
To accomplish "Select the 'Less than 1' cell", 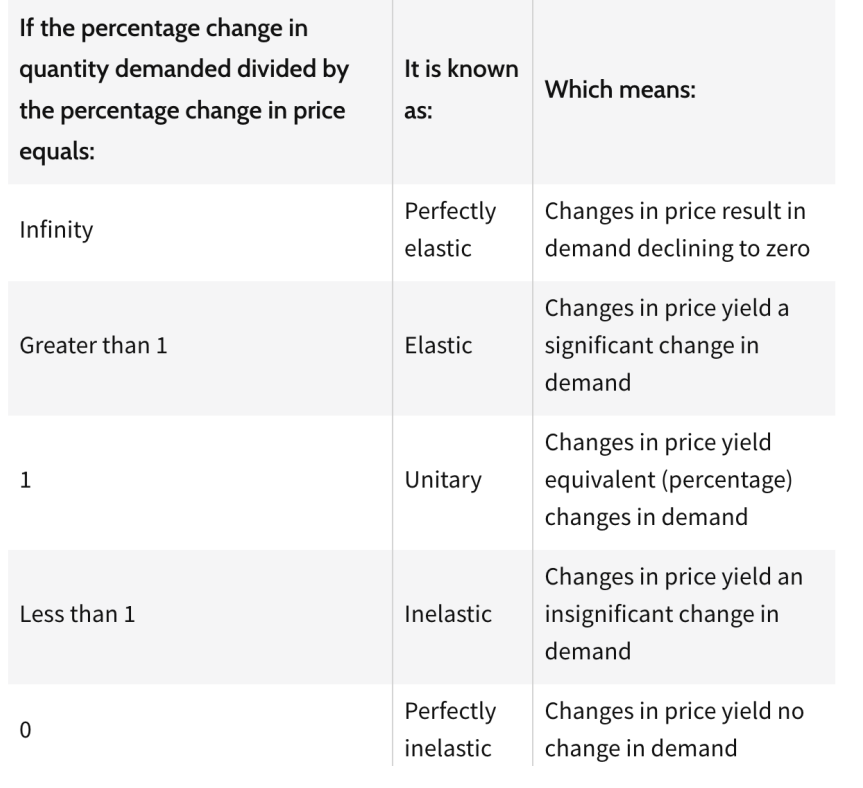I will click(x=77, y=614).
